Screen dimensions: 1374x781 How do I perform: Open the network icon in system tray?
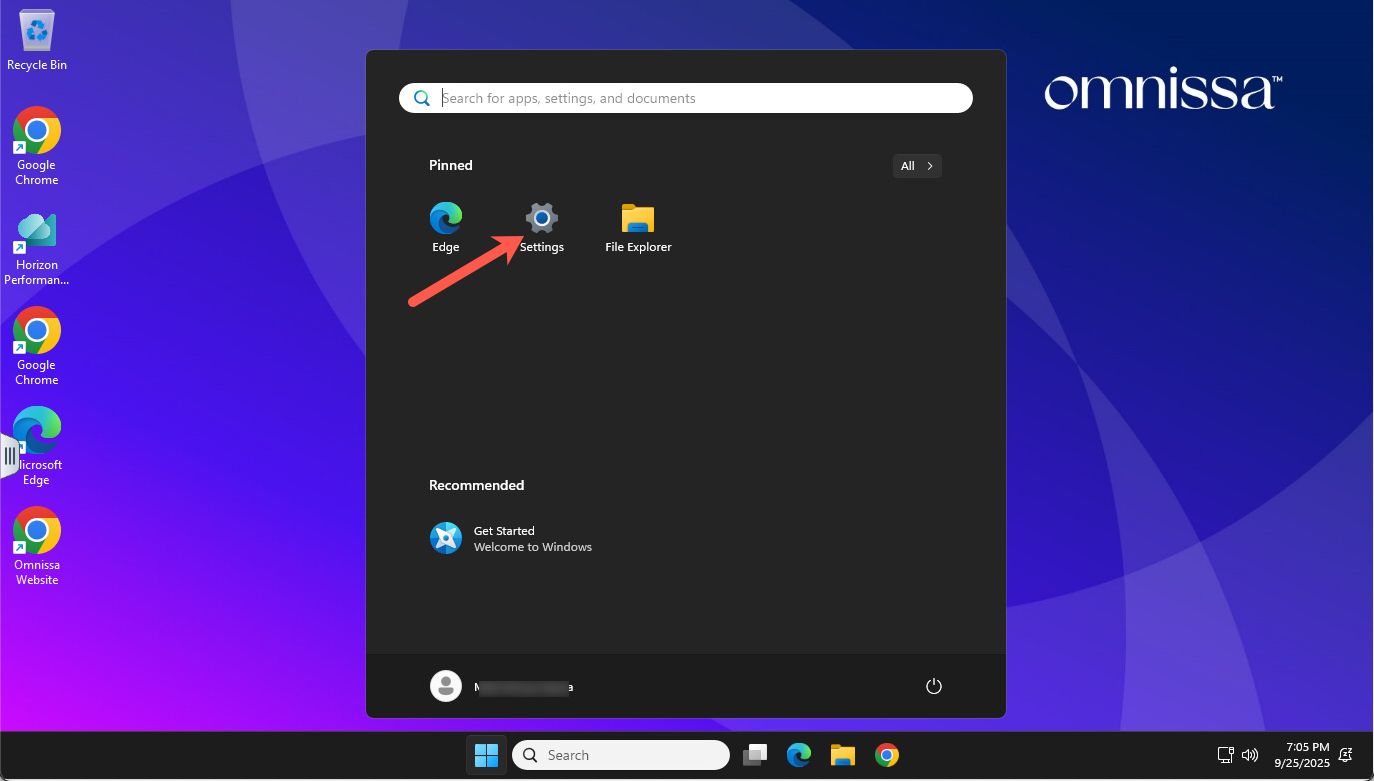tap(1225, 755)
